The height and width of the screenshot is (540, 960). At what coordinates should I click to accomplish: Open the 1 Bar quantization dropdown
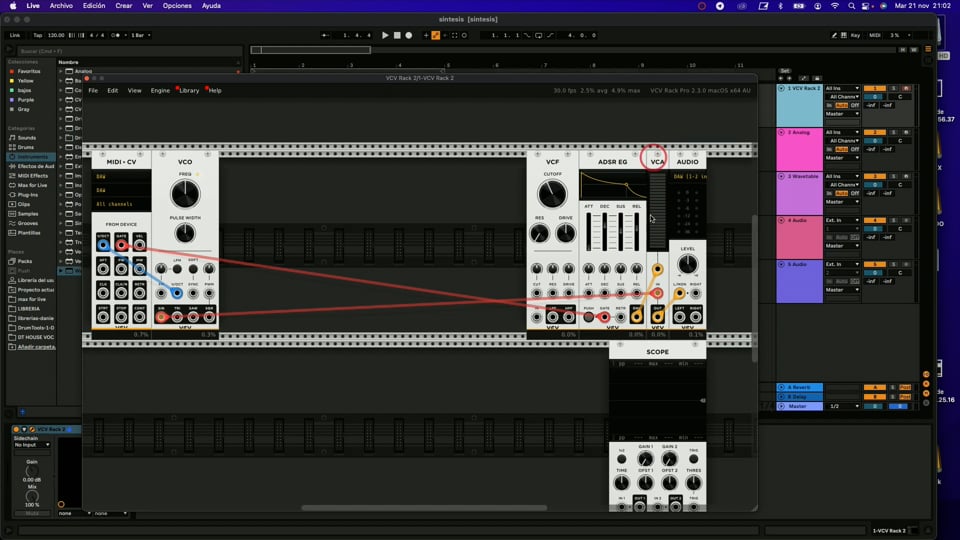tap(141, 36)
